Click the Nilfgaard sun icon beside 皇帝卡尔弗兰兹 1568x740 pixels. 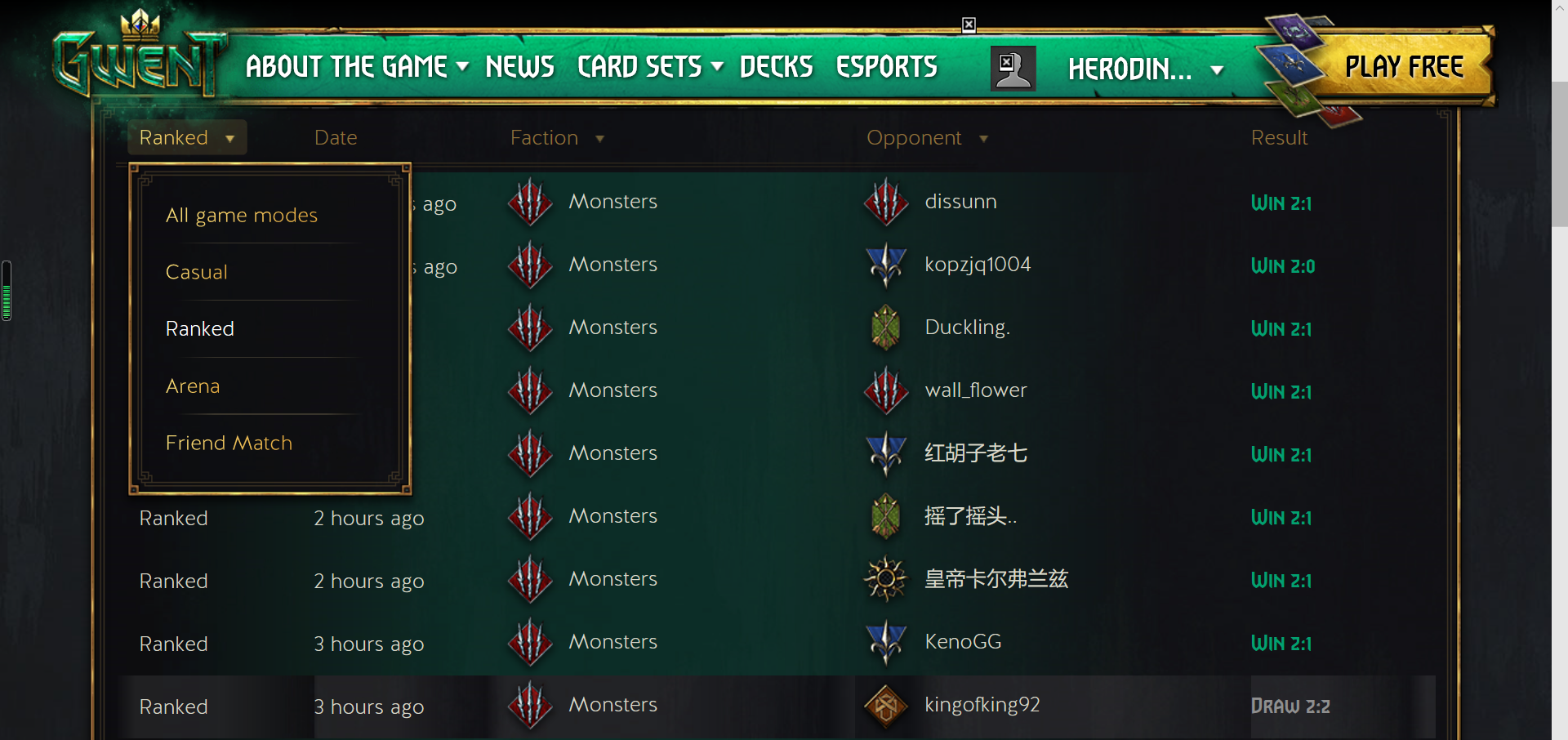point(886,579)
